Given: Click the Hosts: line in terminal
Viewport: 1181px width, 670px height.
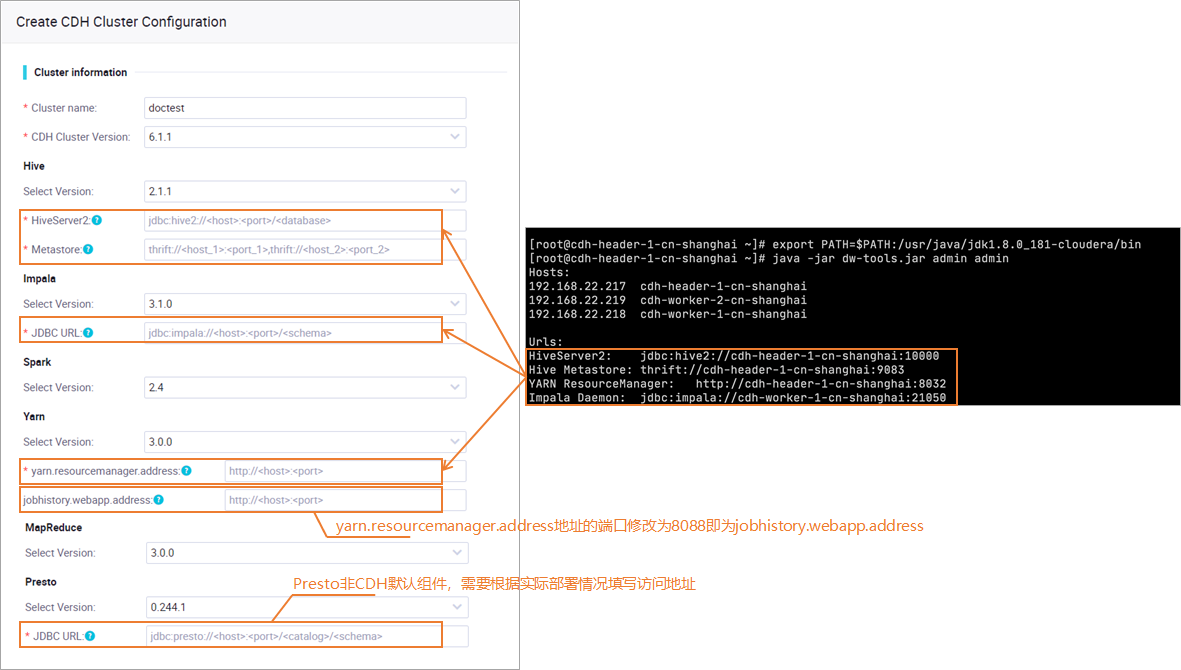Looking at the screenshot, I should pos(549,273).
